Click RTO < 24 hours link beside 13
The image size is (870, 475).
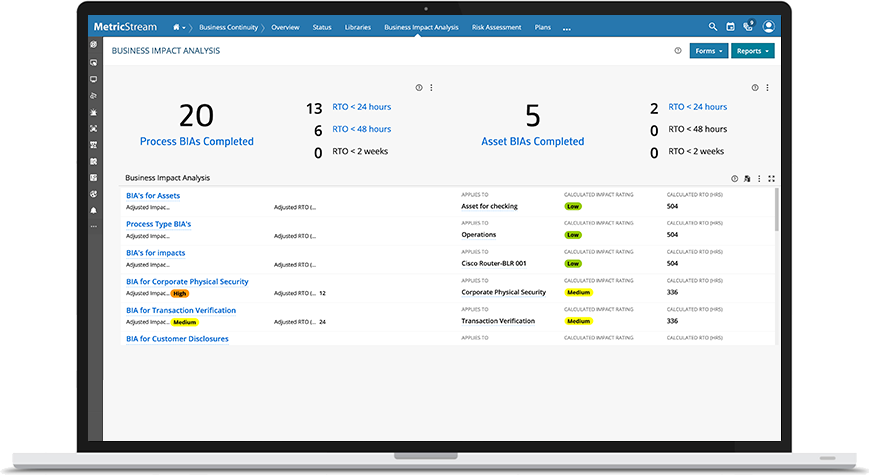pyautogui.click(x=362, y=107)
